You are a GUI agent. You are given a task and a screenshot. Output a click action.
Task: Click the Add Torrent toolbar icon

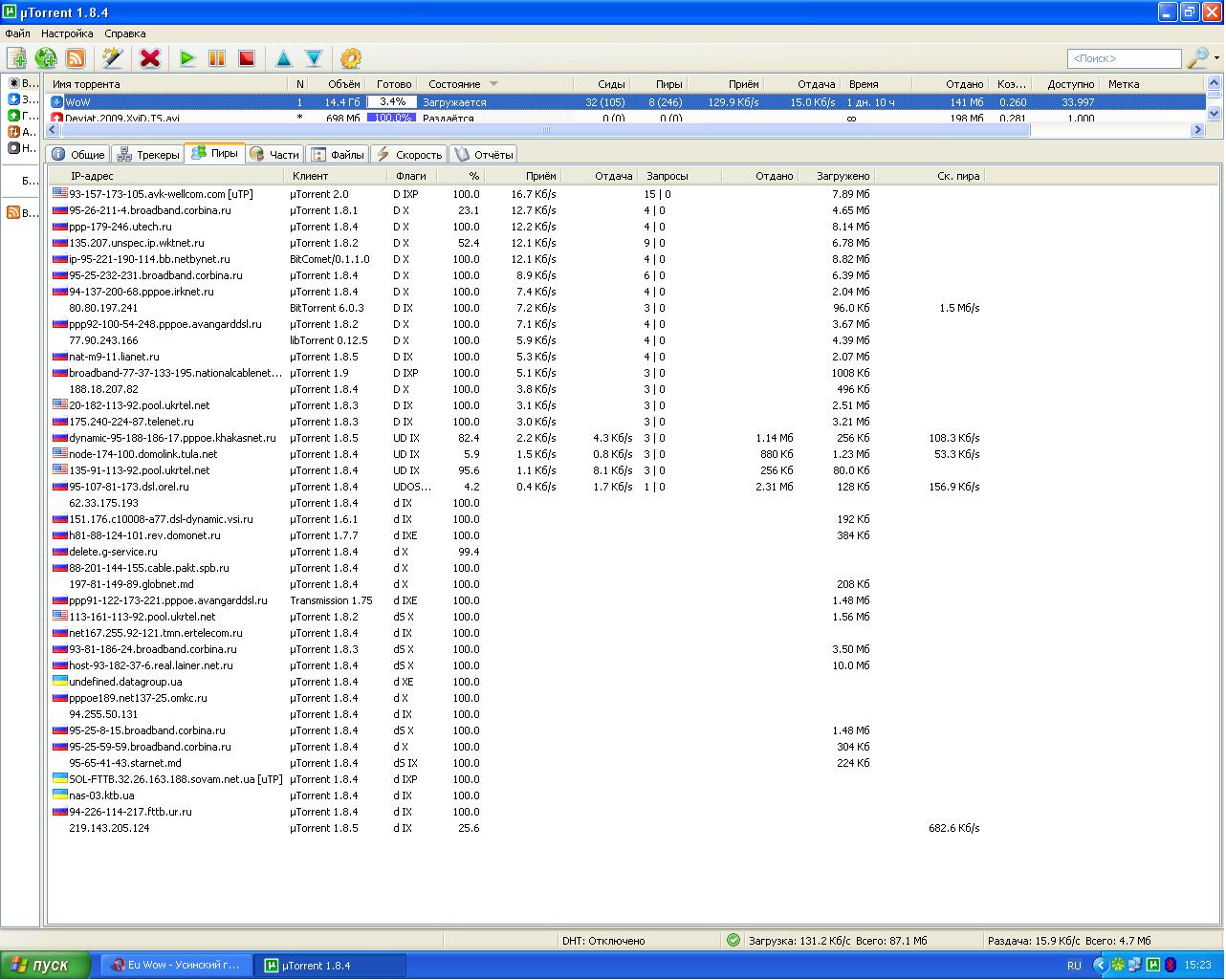pyautogui.click(x=16, y=59)
